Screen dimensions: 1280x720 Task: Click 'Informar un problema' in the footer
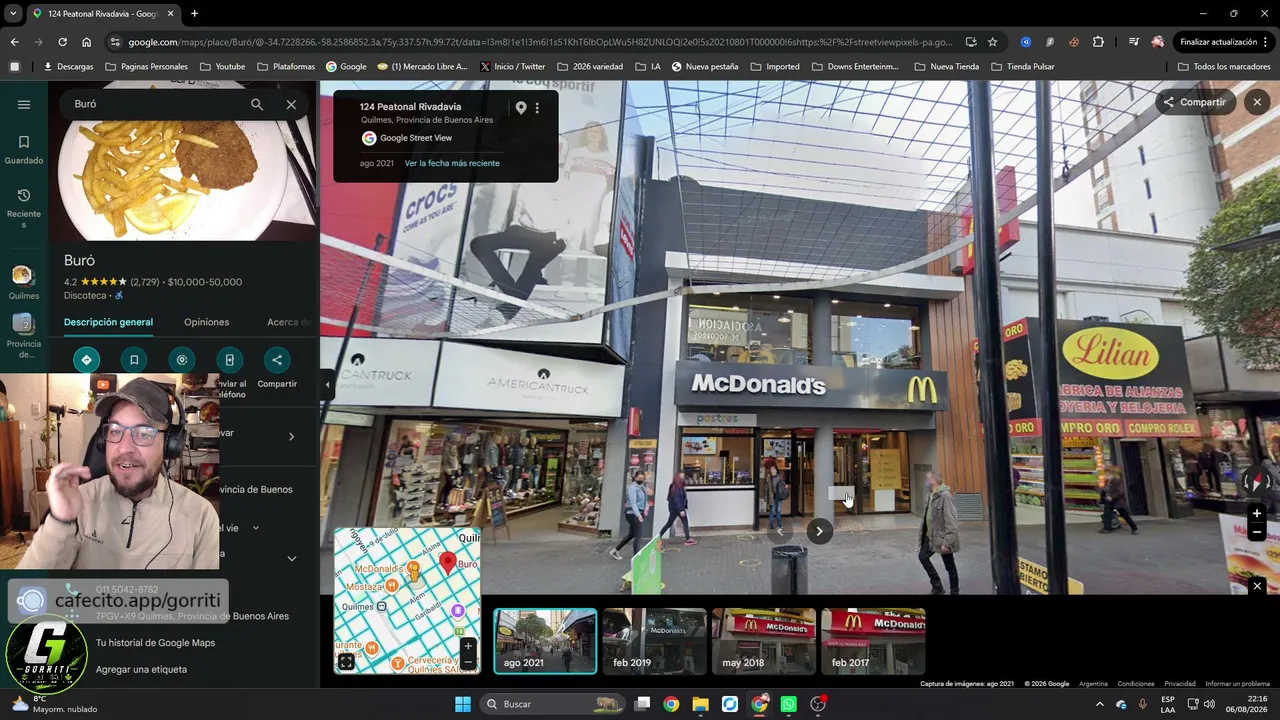(1237, 684)
